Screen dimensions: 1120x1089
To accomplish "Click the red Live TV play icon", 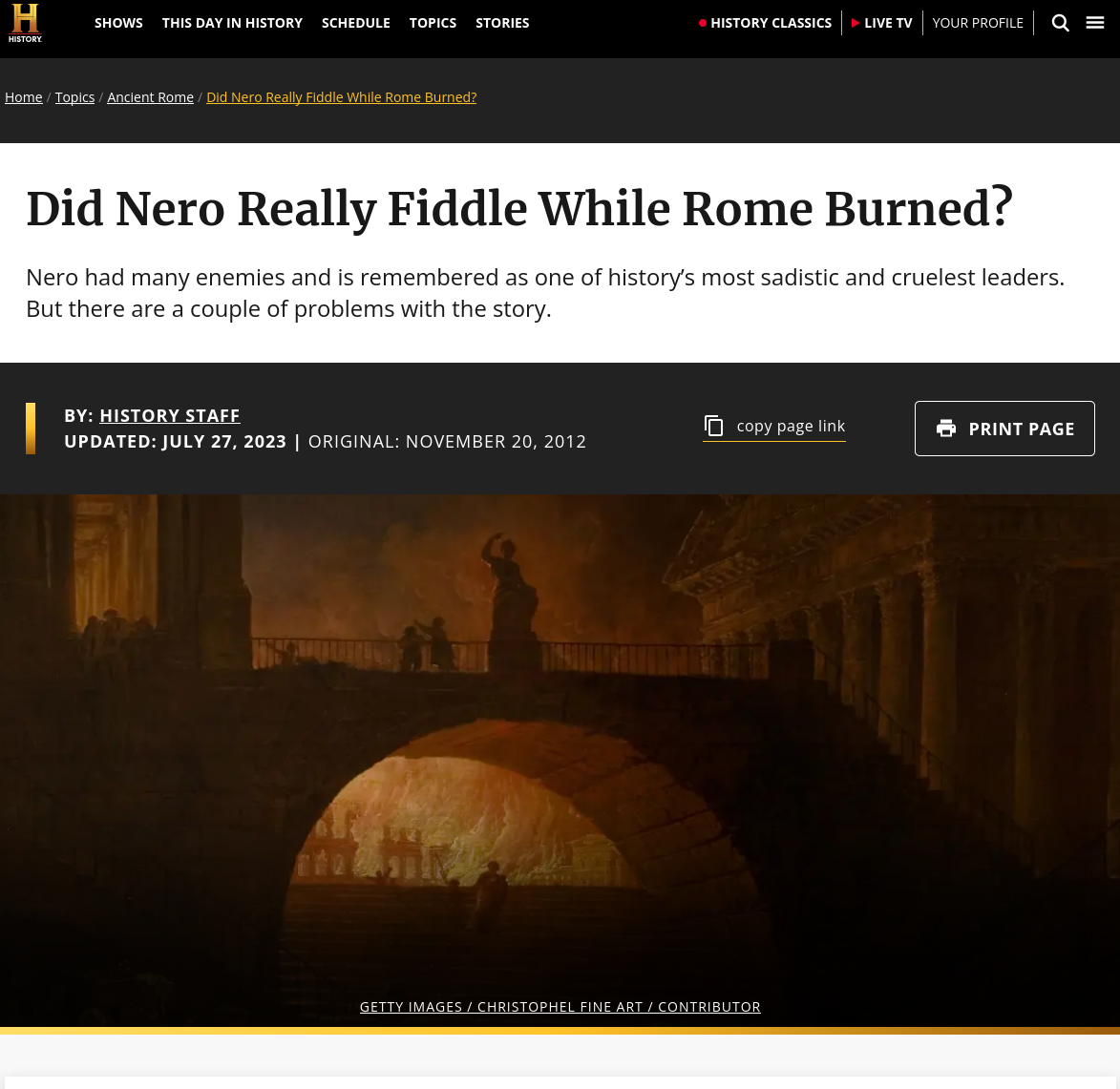I will (855, 23).
